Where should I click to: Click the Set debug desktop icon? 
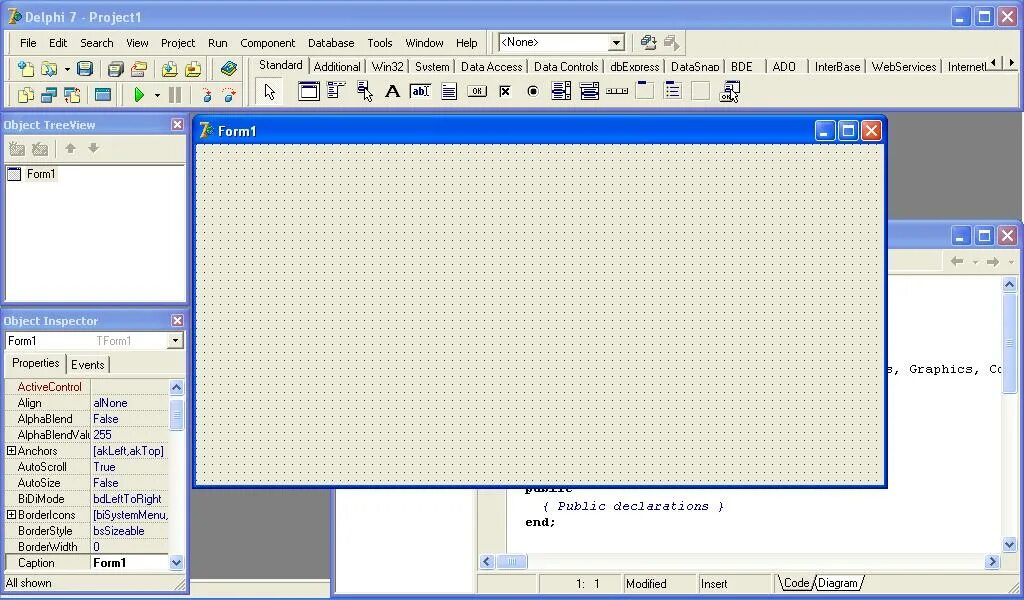[x=671, y=43]
